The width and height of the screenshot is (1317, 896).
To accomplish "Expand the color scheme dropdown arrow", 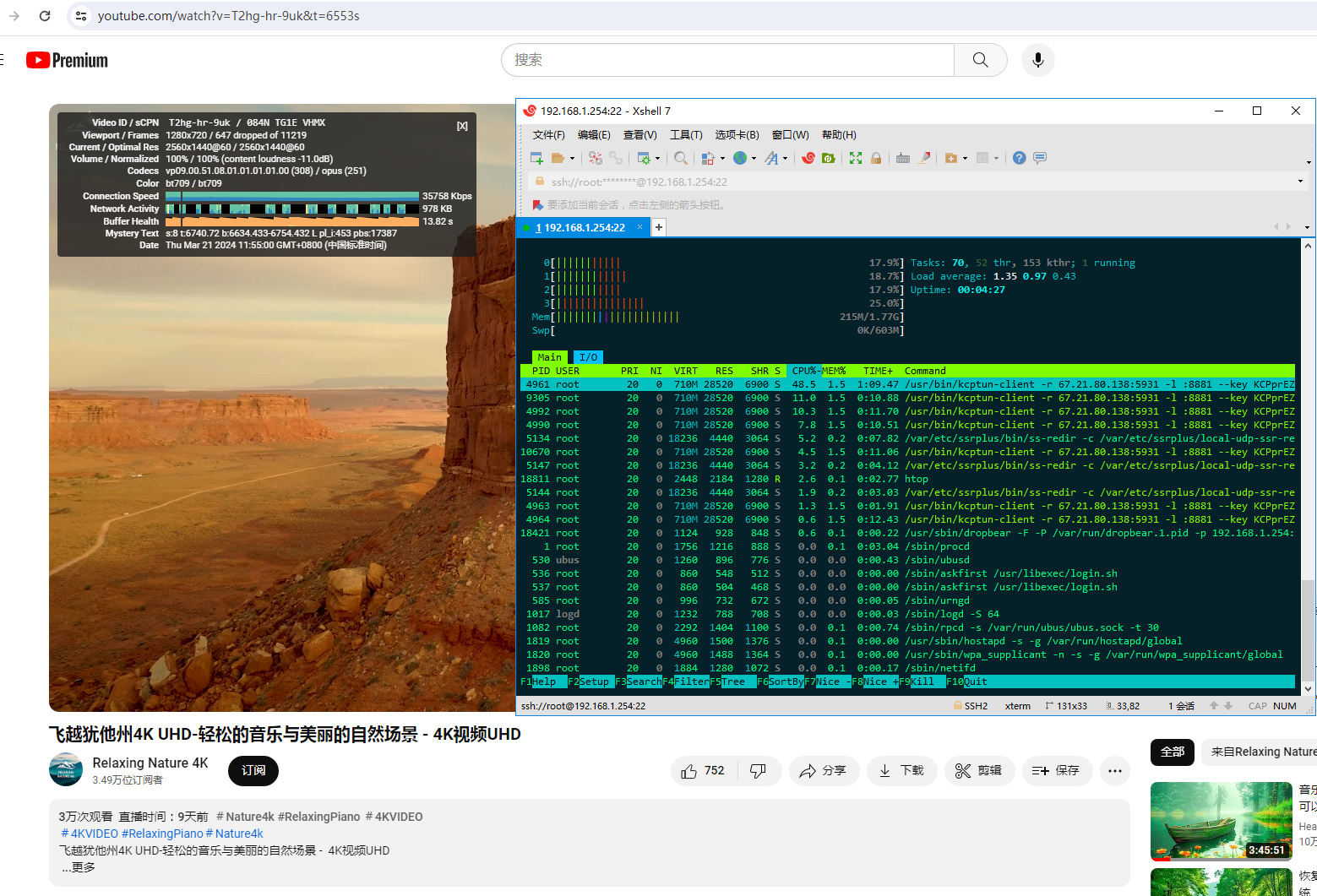I will point(722,159).
